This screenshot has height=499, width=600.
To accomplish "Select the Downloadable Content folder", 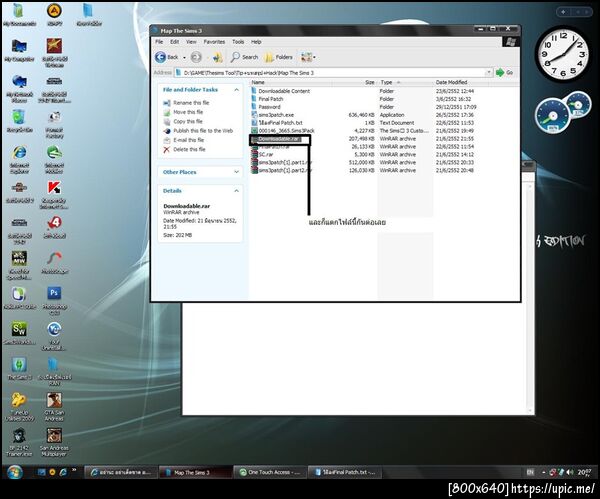I will pos(284,91).
